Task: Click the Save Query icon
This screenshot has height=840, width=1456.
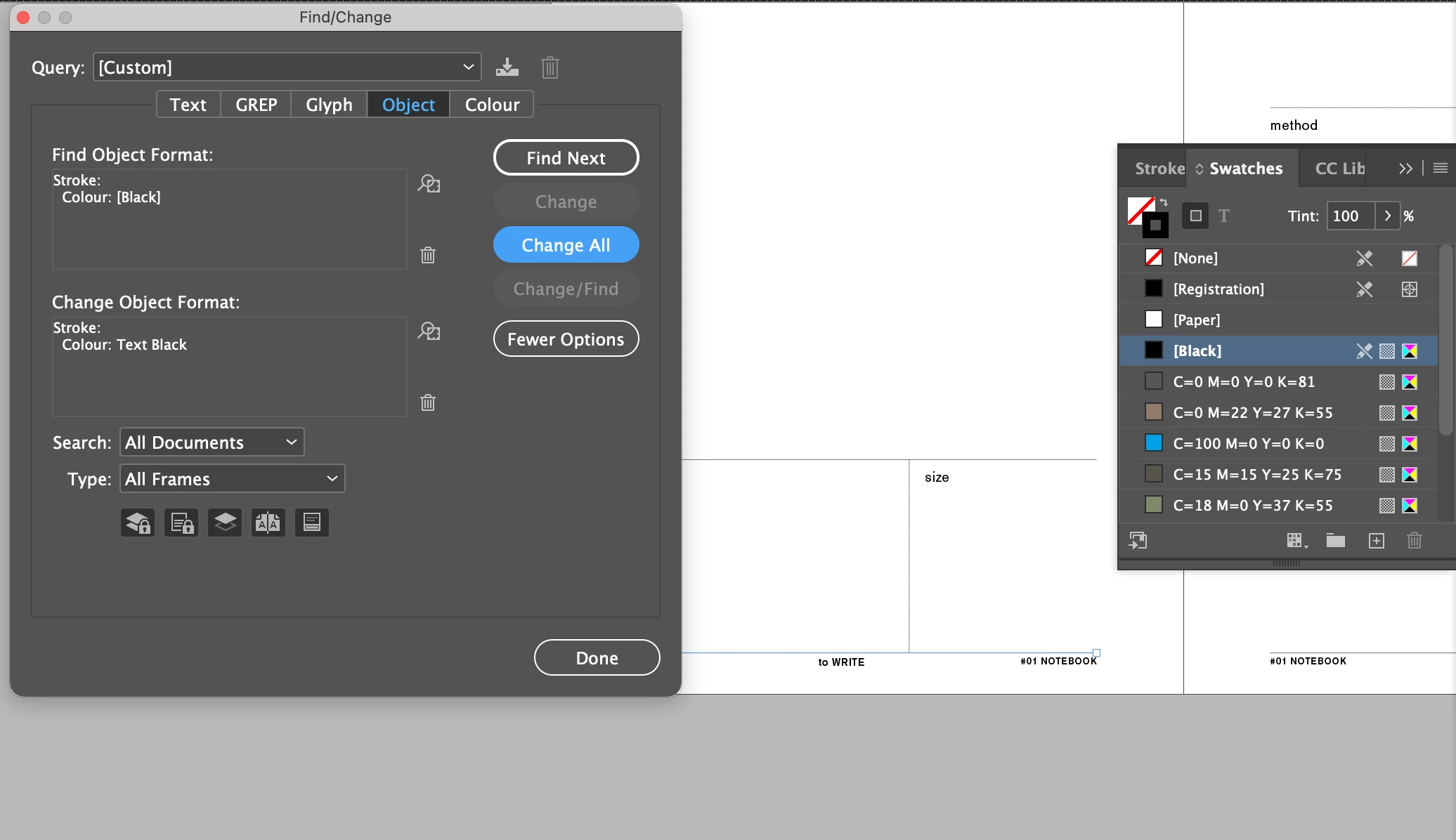Action: click(507, 67)
